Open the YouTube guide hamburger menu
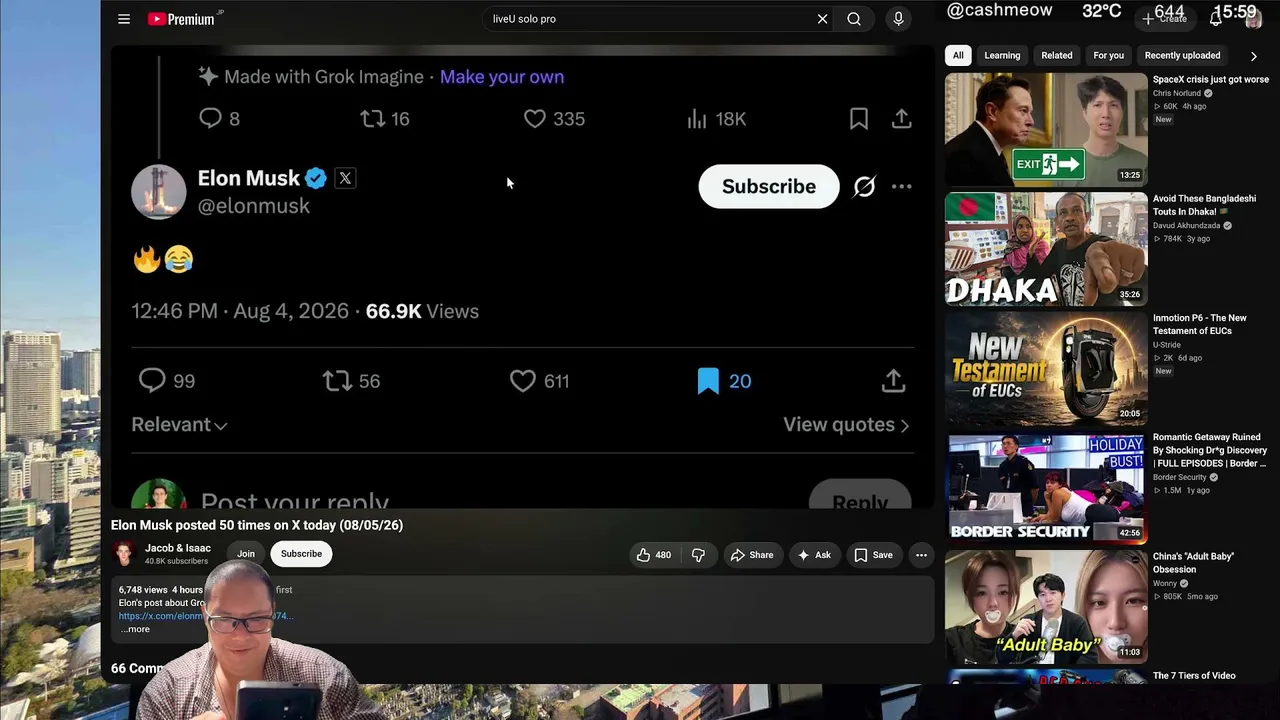1280x720 pixels. [124, 19]
